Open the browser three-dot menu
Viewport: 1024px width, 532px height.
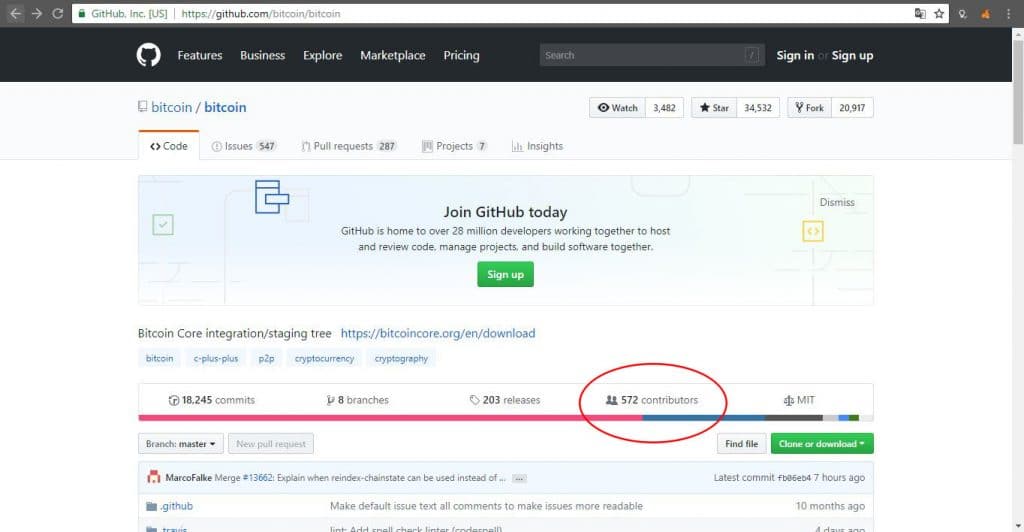[1008, 14]
